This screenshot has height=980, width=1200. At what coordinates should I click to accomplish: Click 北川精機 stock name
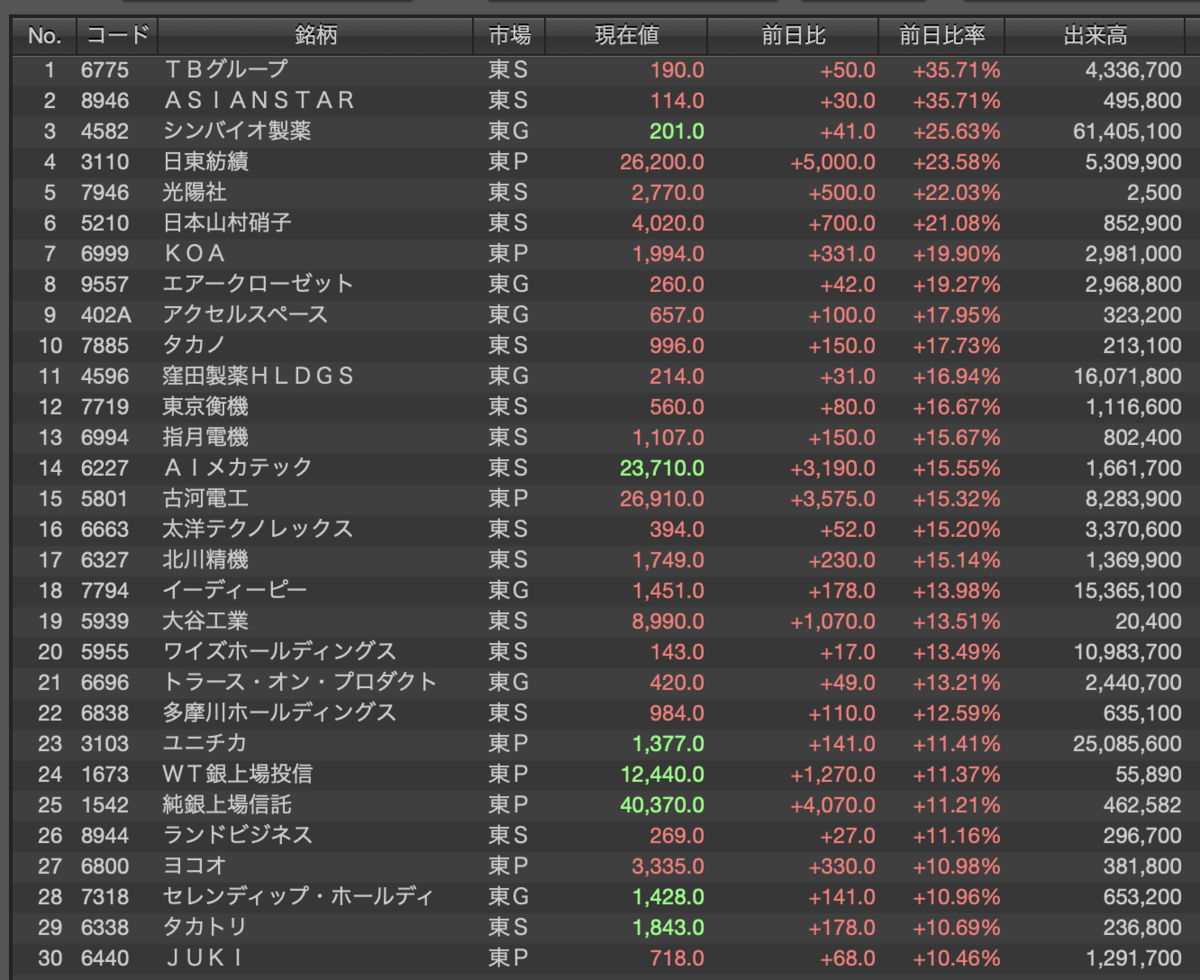205,560
